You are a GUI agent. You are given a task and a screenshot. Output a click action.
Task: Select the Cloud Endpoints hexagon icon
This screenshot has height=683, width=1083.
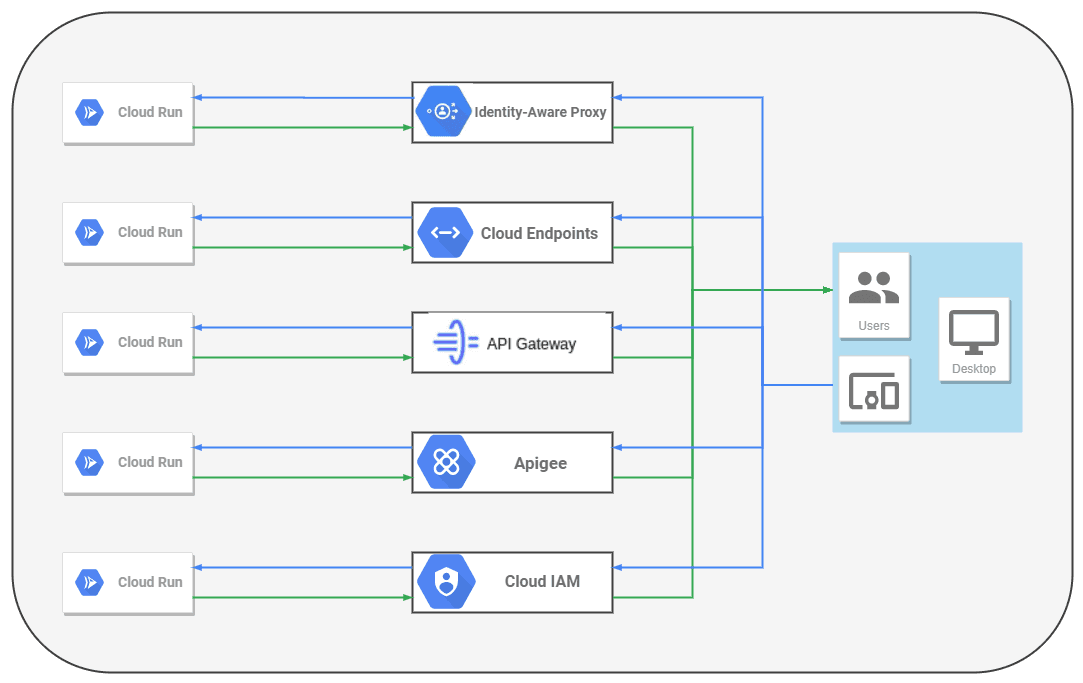(x=445, y=233)
